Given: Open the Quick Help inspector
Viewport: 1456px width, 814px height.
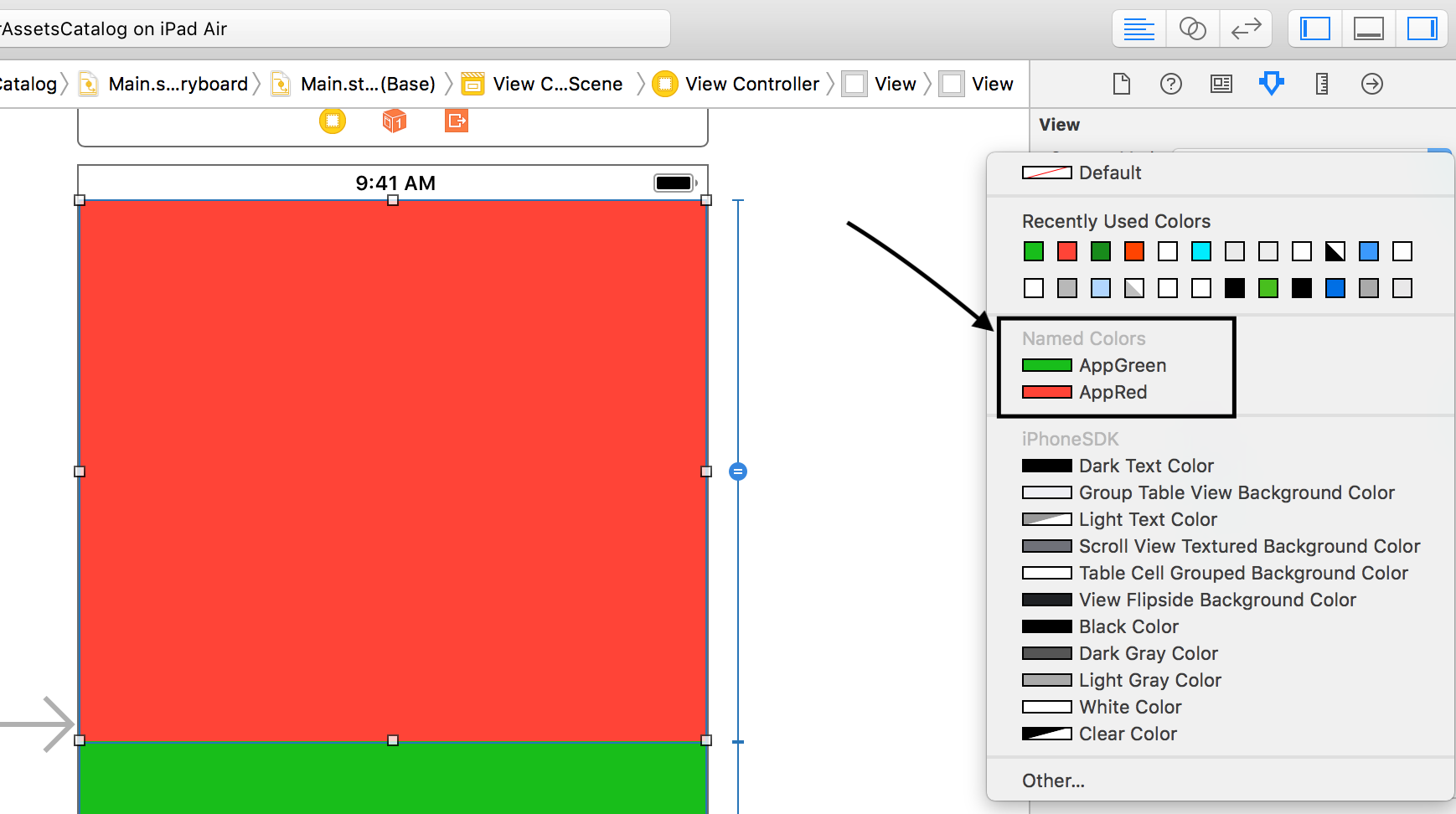Looking at the screenshot, I should coord(1171,84).
